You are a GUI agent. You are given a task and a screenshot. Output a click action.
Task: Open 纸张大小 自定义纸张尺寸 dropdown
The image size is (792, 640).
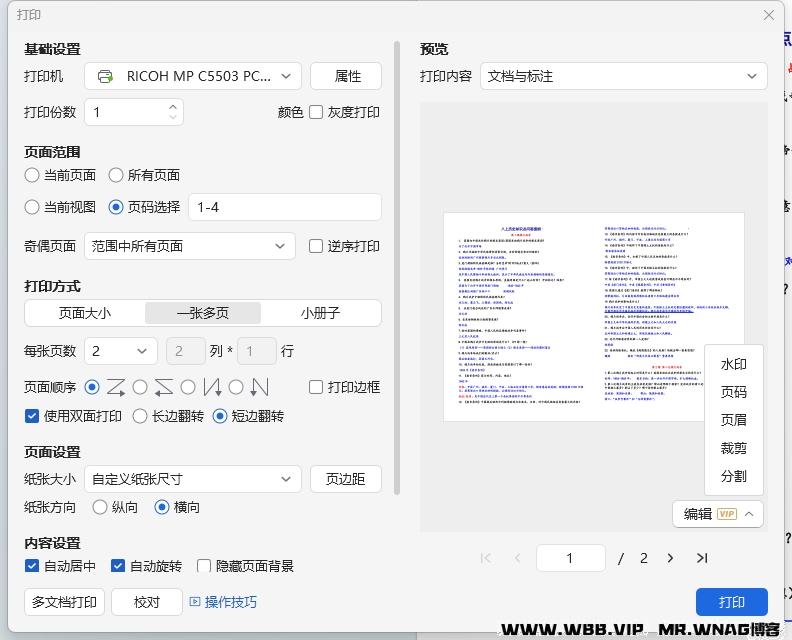(193, 479)
